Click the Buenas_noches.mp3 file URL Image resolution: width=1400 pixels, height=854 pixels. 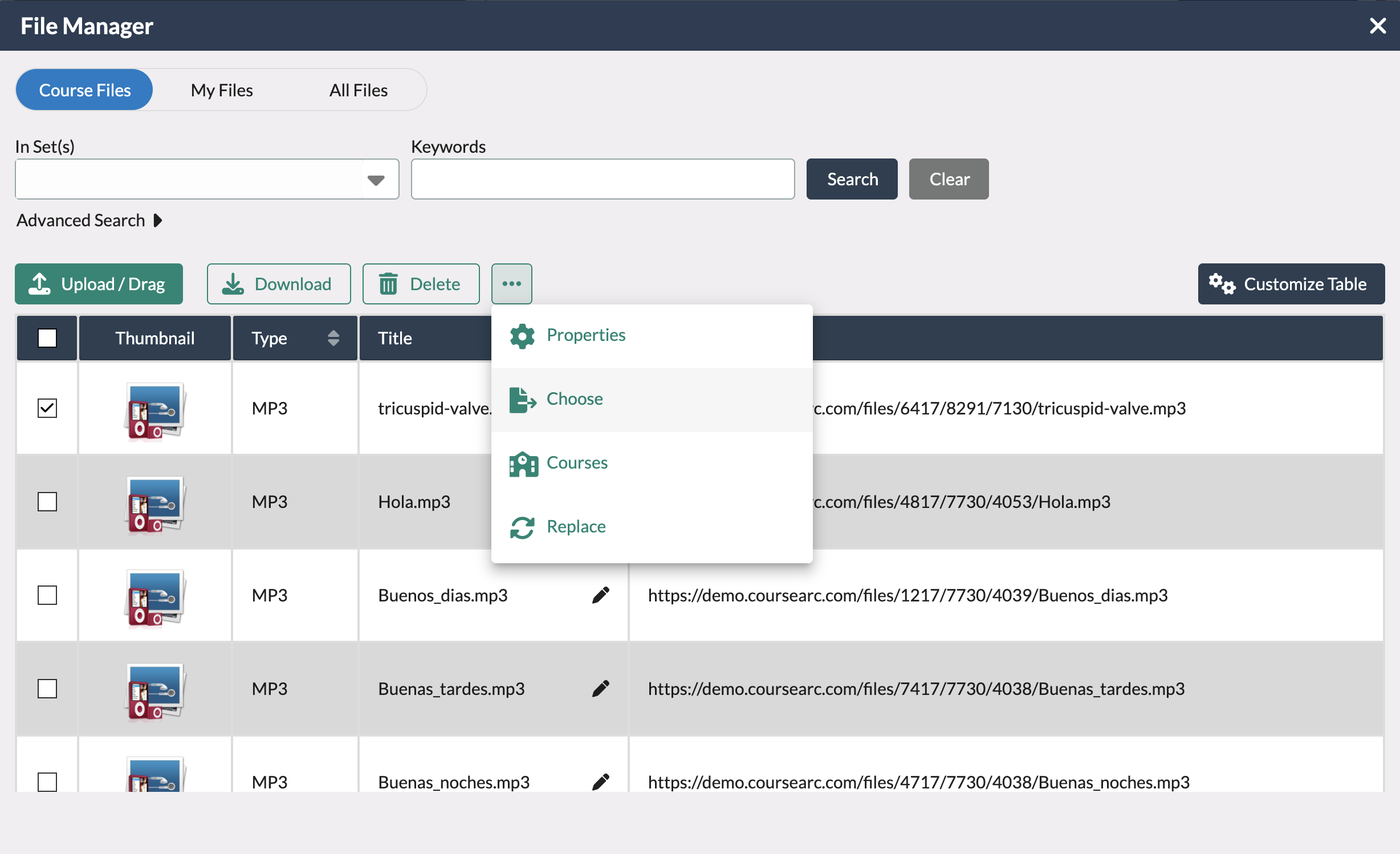(x=918, y=782)
